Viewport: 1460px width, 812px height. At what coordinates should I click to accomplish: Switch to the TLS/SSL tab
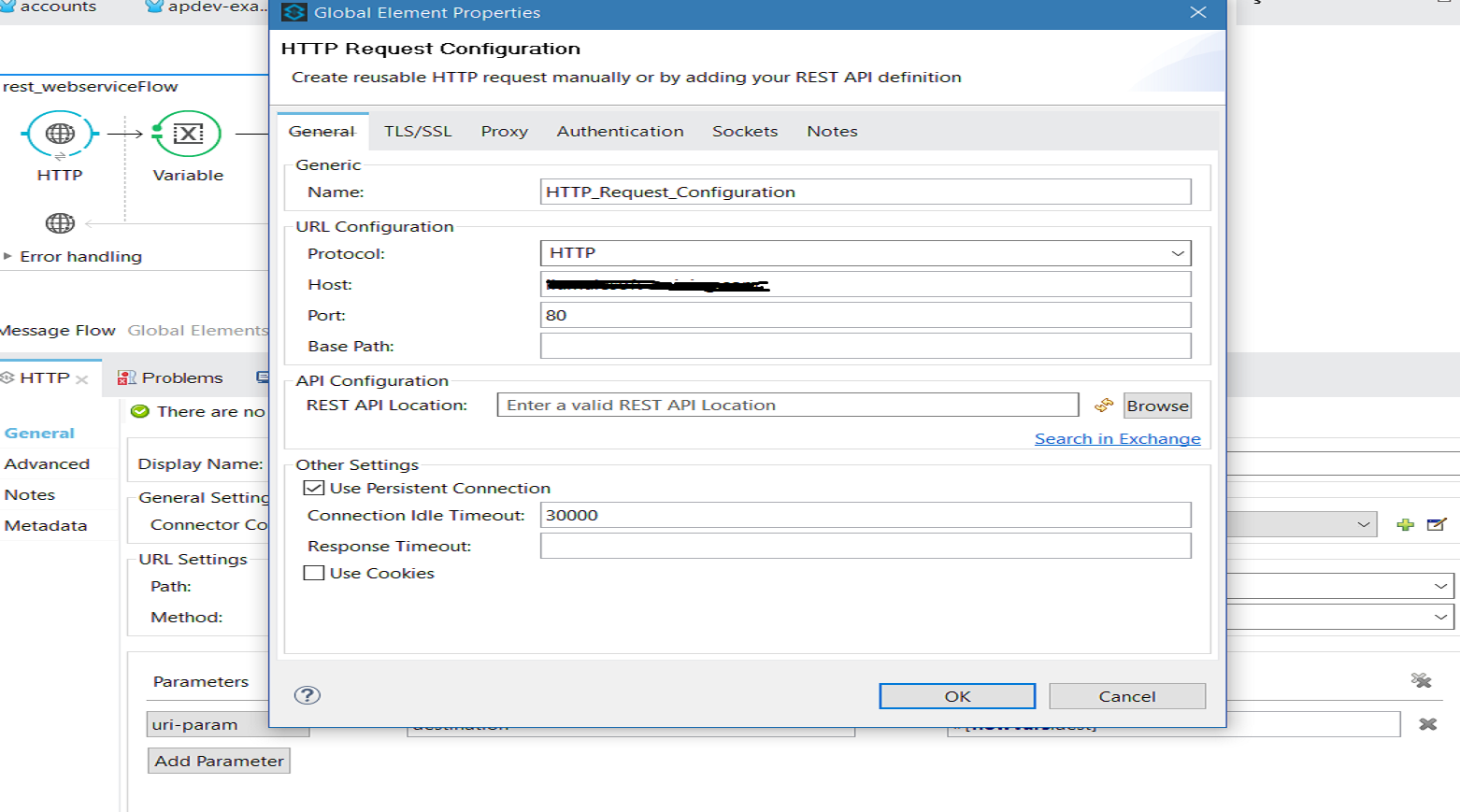[418, 132]
